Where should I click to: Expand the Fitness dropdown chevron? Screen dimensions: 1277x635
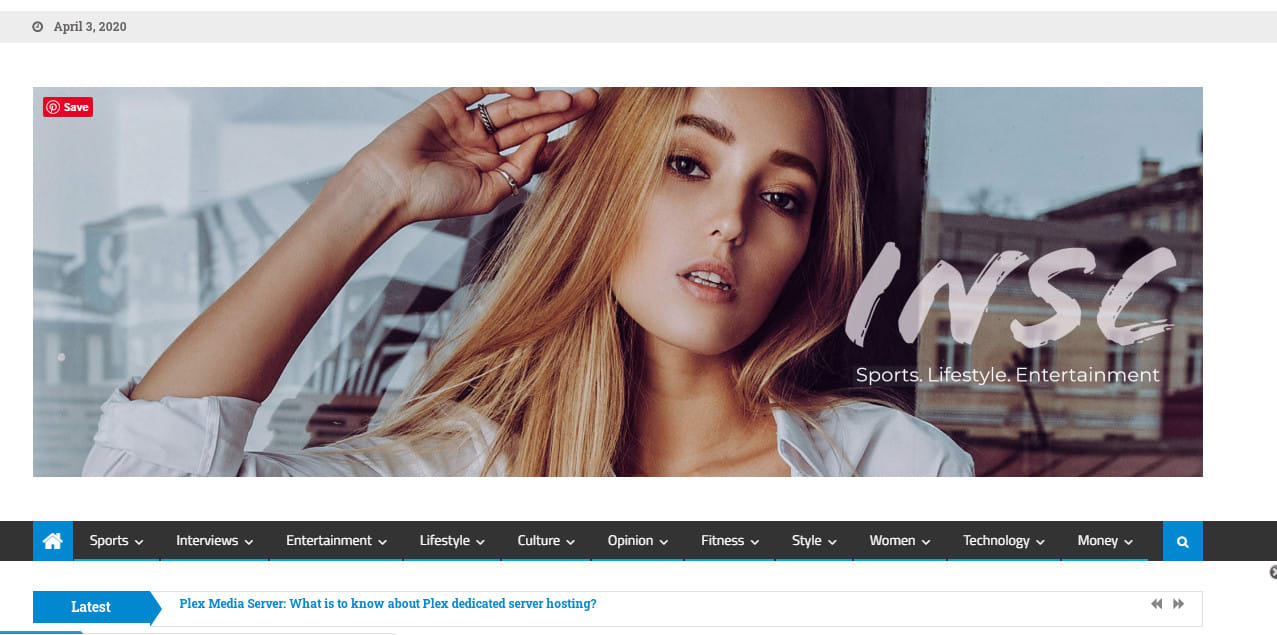pyautogui.click(x=754, y=542)
